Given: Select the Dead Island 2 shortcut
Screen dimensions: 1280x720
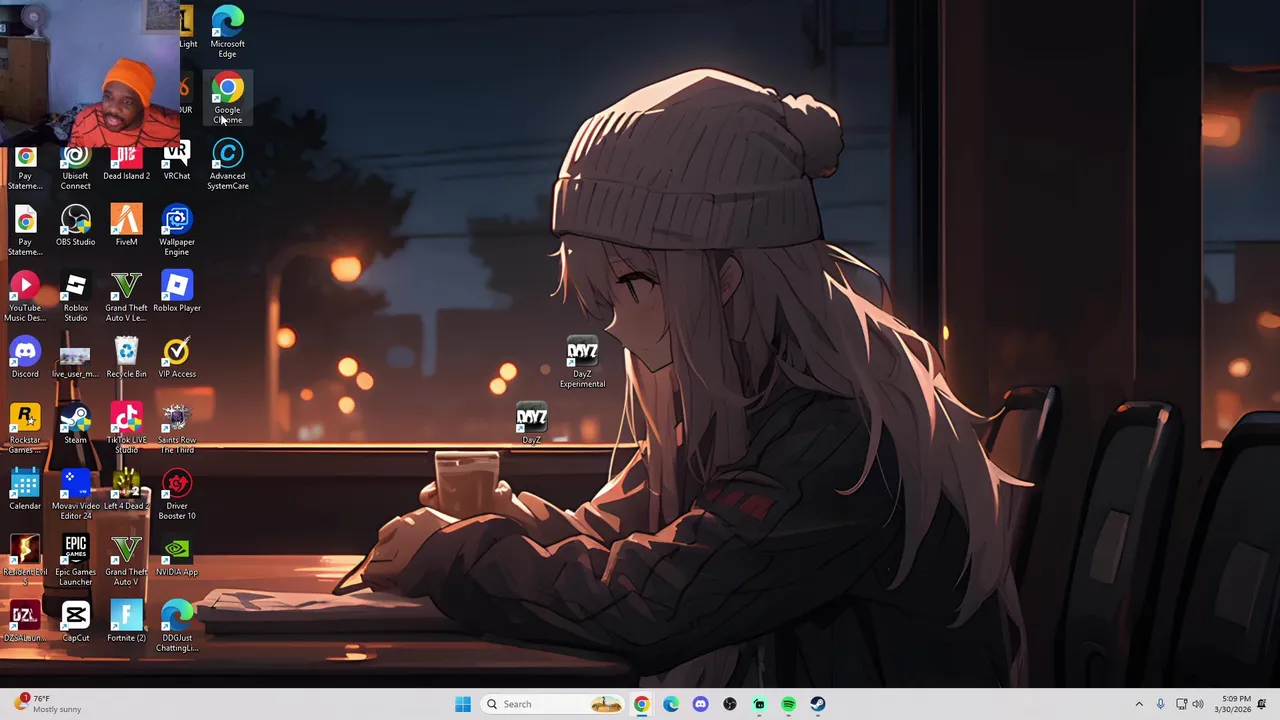Looking at the screenshot, I should [x=126, y=160].
